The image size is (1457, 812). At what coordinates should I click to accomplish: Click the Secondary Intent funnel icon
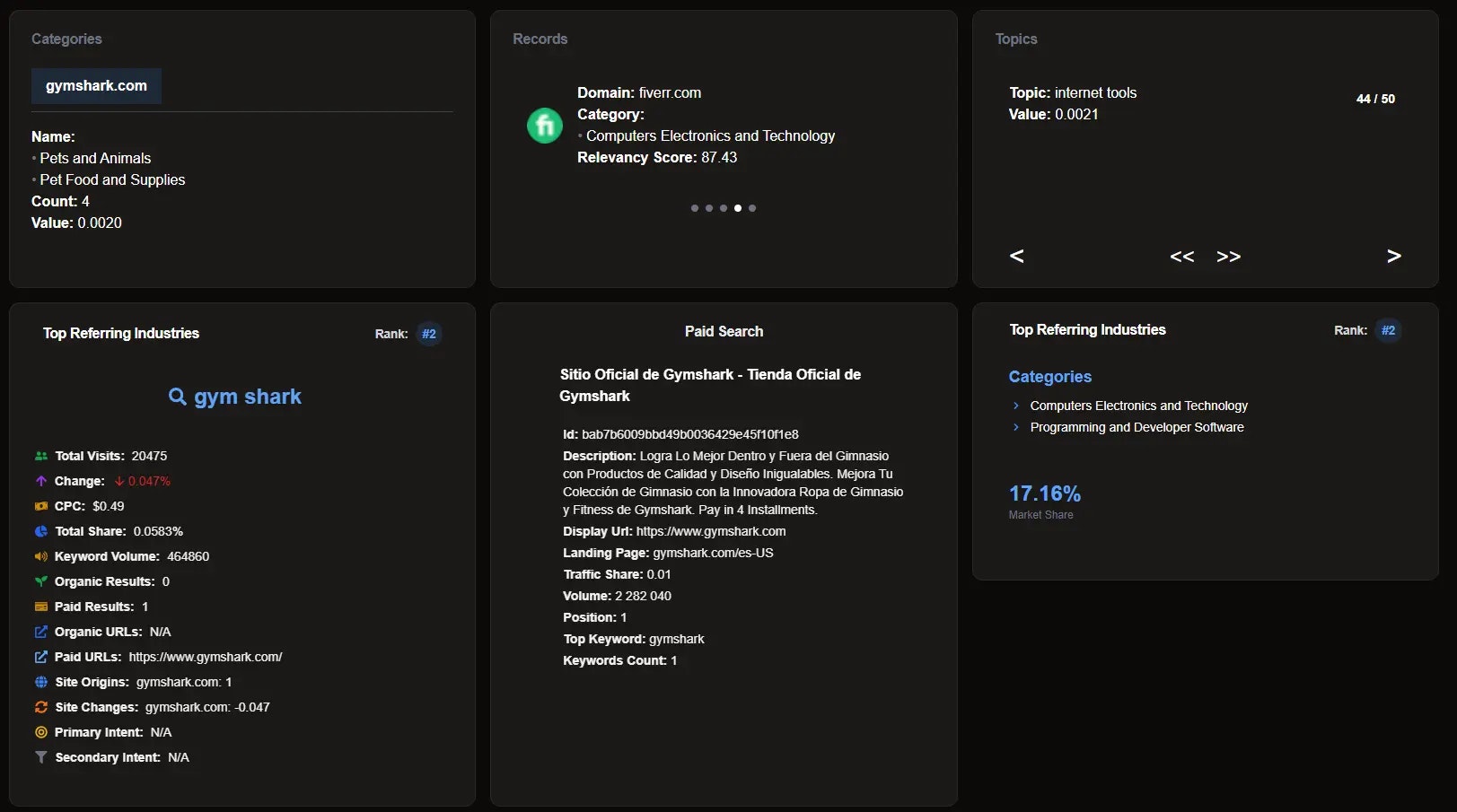(41, 757)
